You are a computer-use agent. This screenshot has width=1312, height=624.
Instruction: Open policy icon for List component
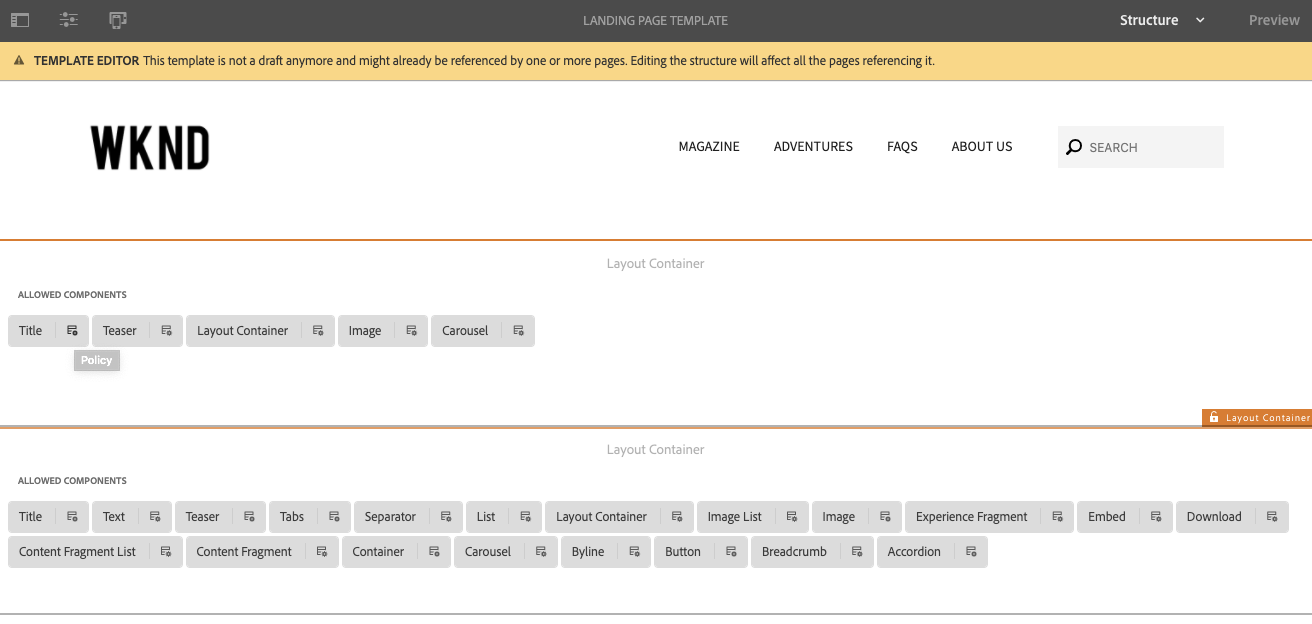point(525,517)
